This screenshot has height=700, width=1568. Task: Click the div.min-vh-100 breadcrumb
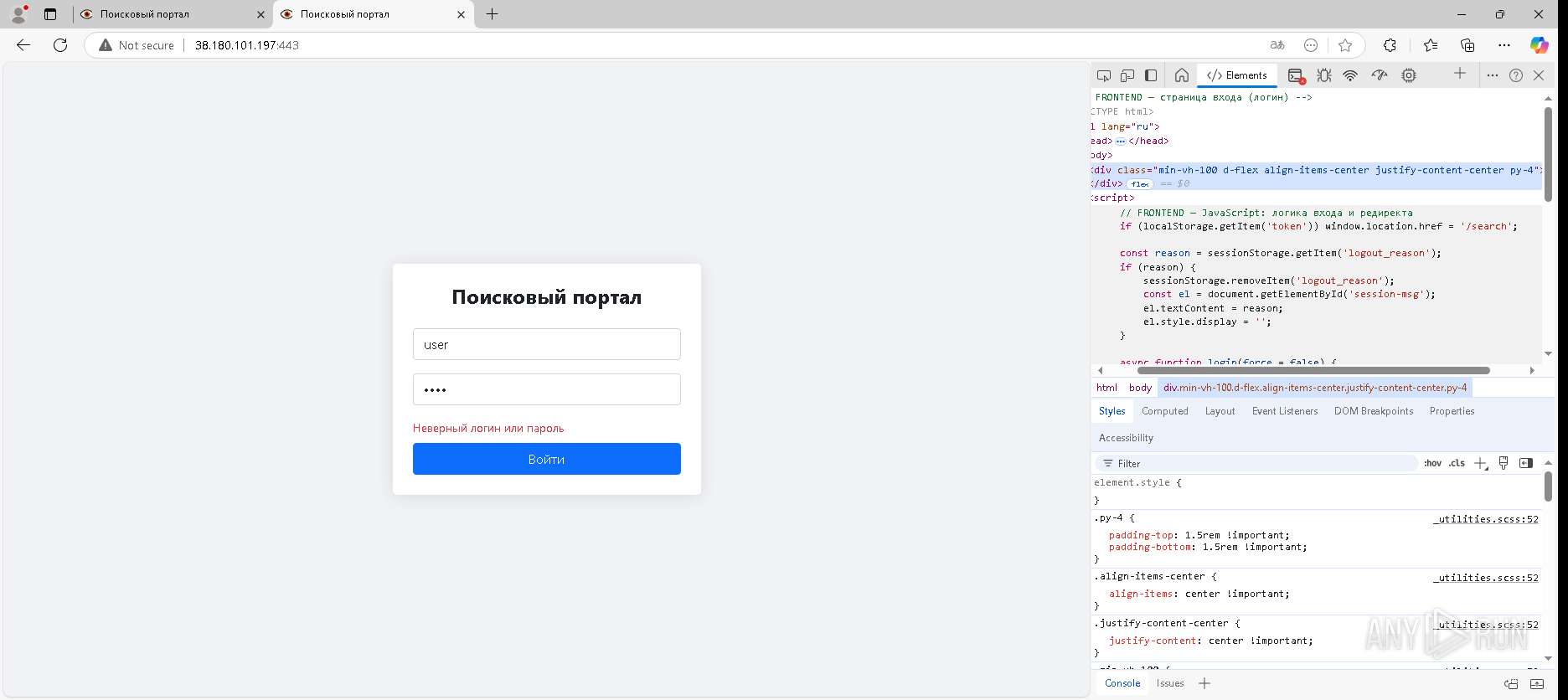(1315, 388)
